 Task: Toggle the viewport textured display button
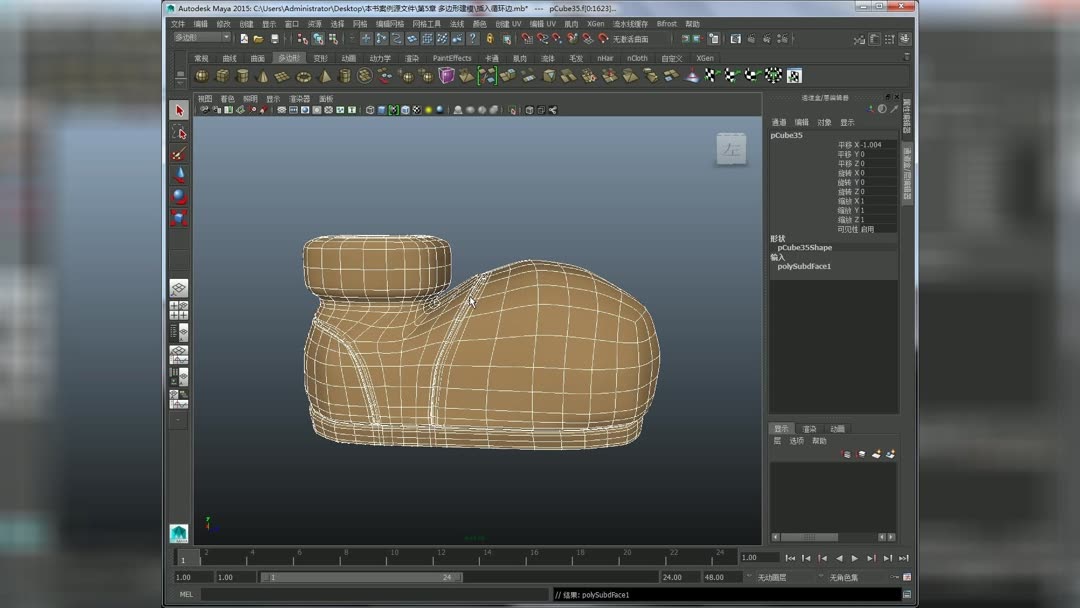tap(417, 110)
